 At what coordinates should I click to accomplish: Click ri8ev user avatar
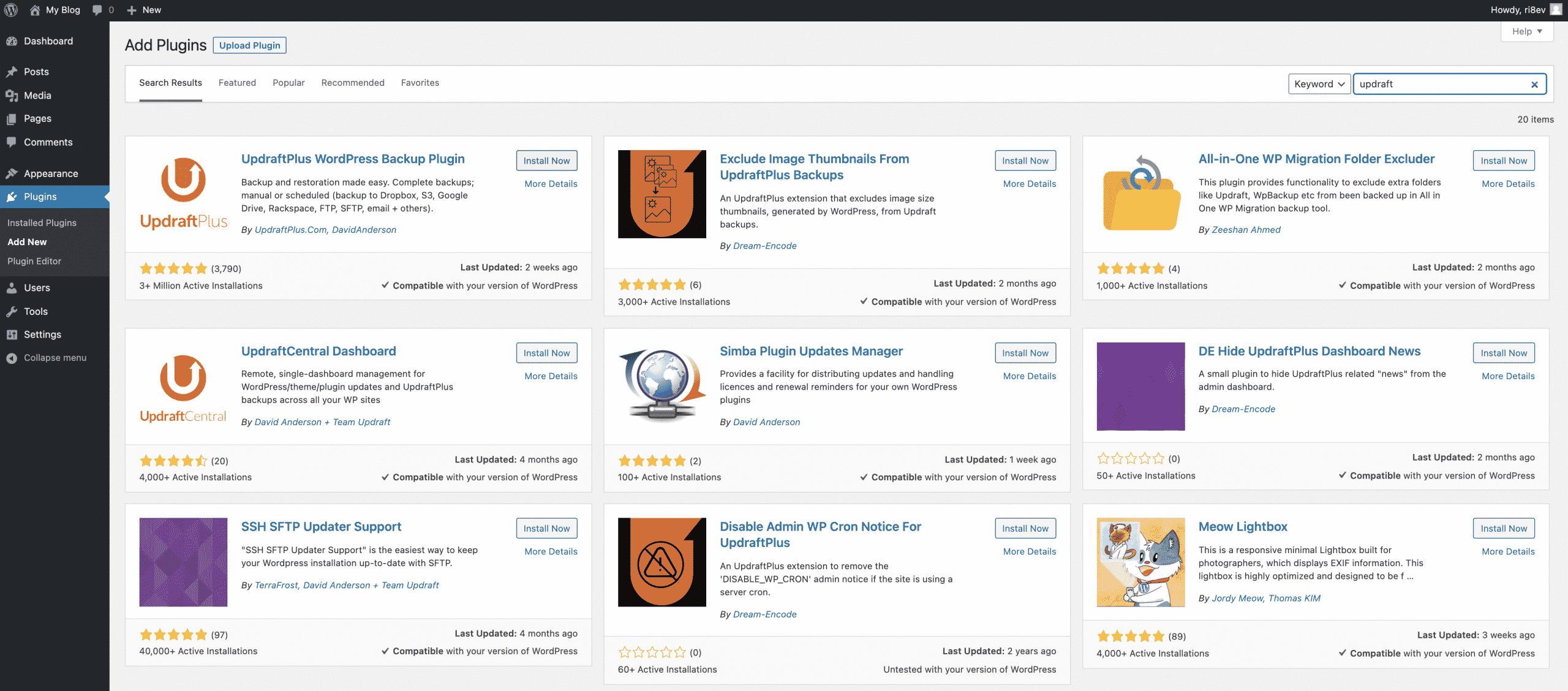coord(1556,10)
